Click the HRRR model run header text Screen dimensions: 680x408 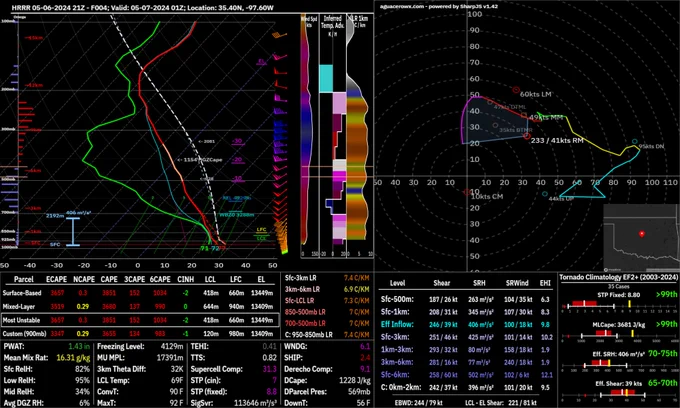click(x=143, y=7)
